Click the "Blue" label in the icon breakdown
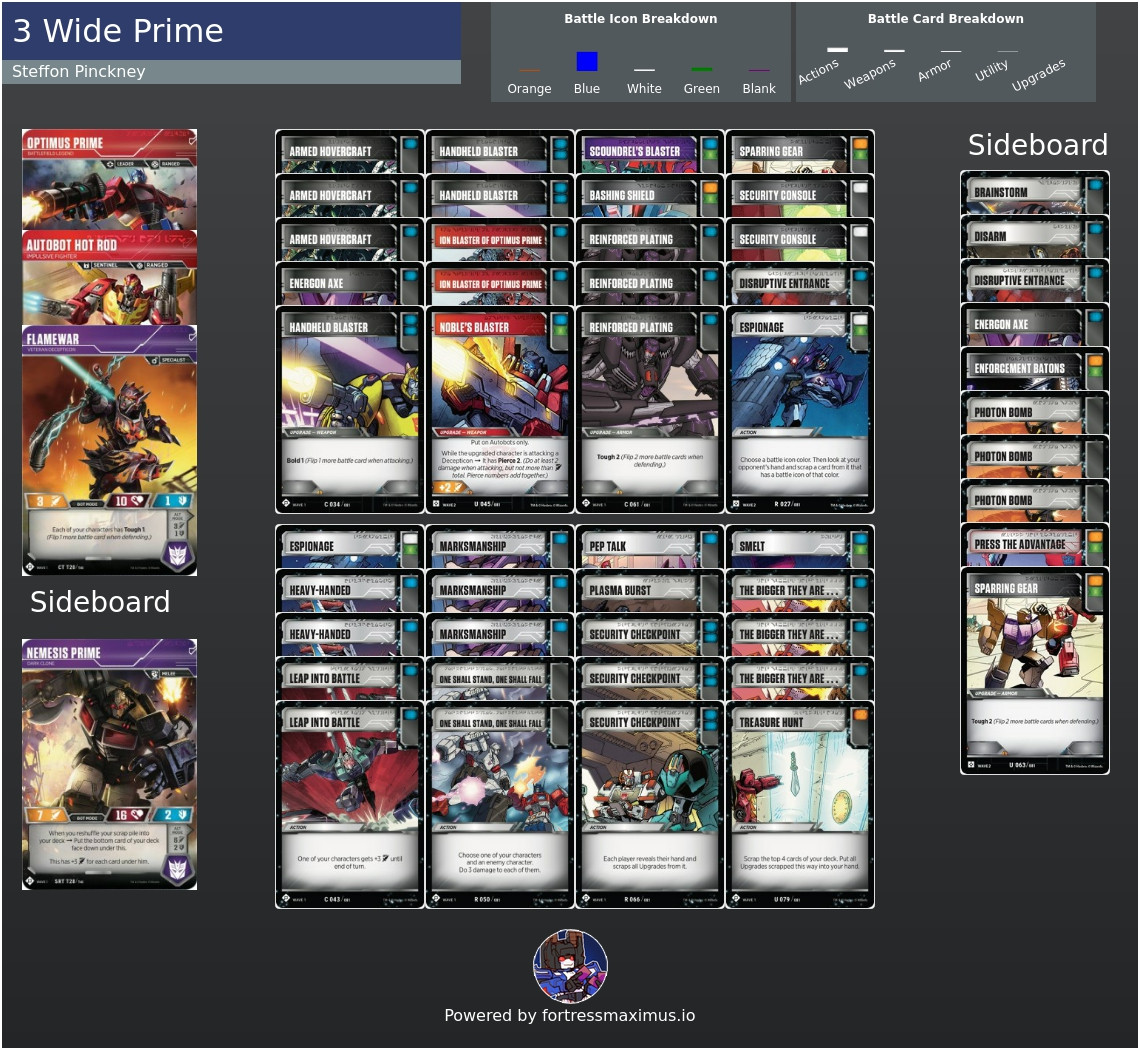Viewport: 1140px width, 1050px height. (x=587, y=89)
